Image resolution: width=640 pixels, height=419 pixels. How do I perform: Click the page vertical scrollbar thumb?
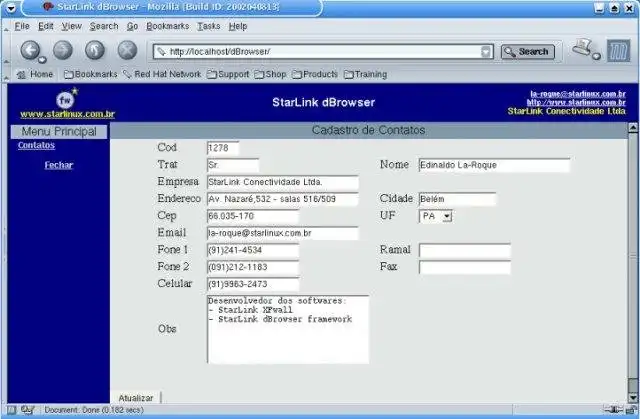point(633,384)
